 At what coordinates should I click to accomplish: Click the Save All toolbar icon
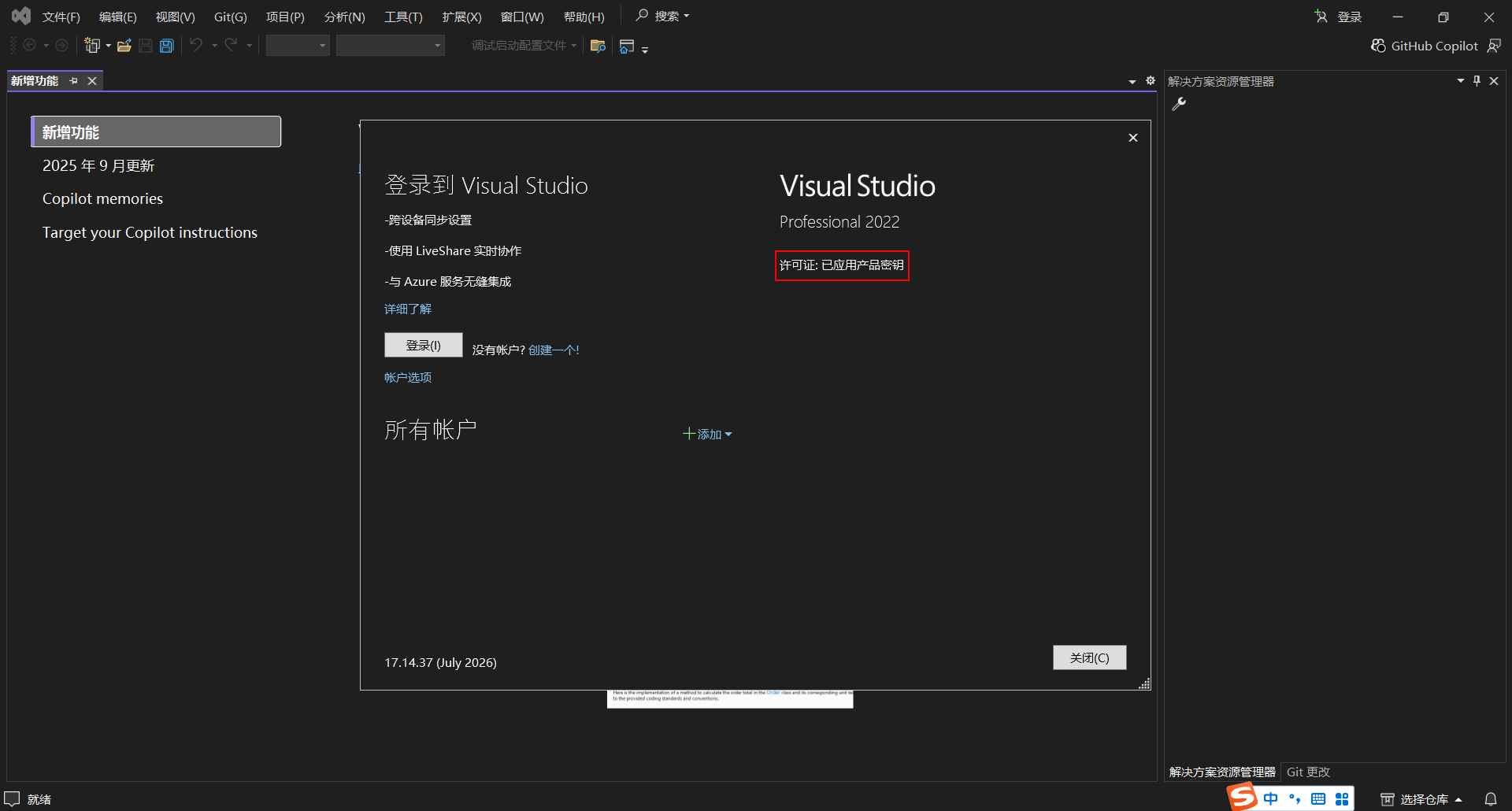click(x=167, y=46)
